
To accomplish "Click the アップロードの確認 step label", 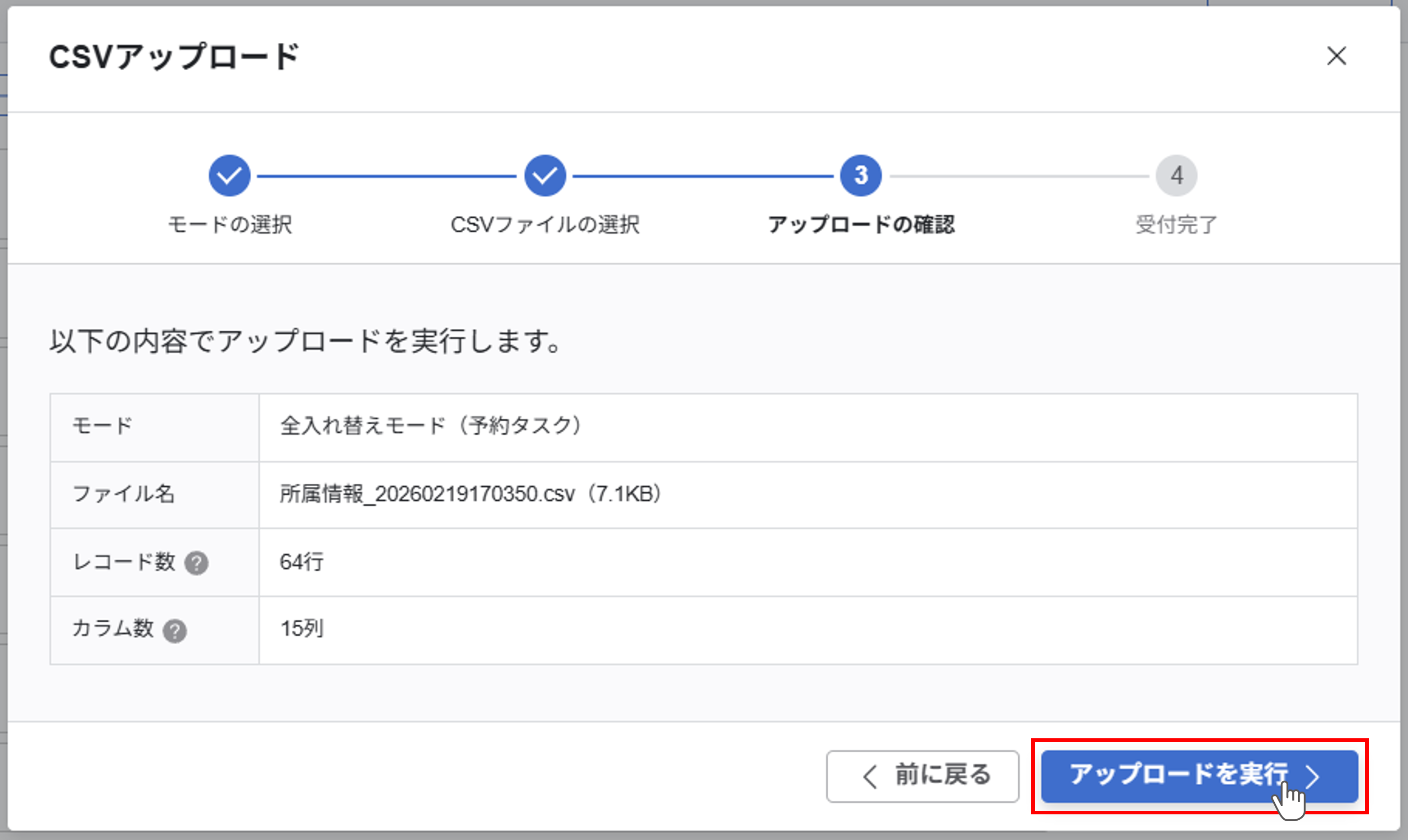I will click(x=861, y=225).
